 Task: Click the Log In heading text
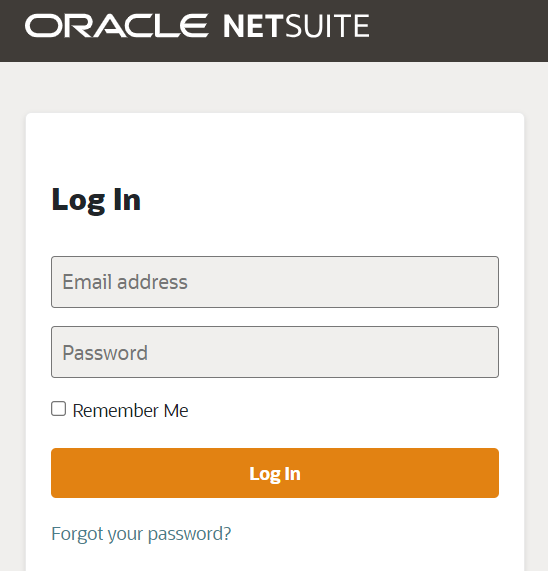click(x=96, y=200)
